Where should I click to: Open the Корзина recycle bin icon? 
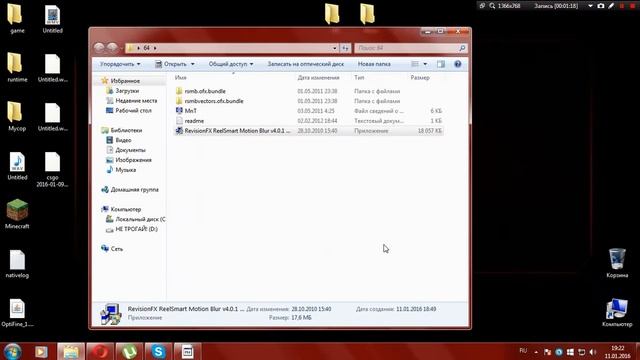point(617,263)
